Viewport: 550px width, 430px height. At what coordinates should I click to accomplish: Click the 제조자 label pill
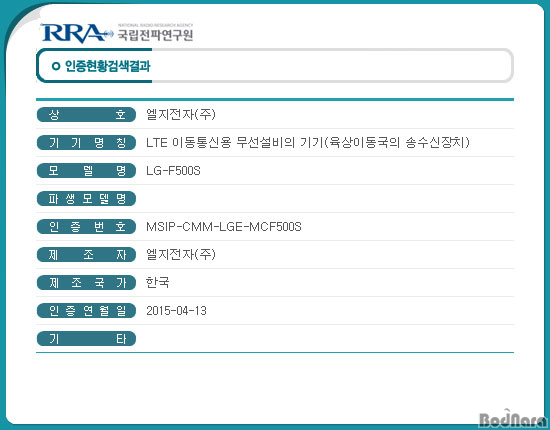coord(86,255)
